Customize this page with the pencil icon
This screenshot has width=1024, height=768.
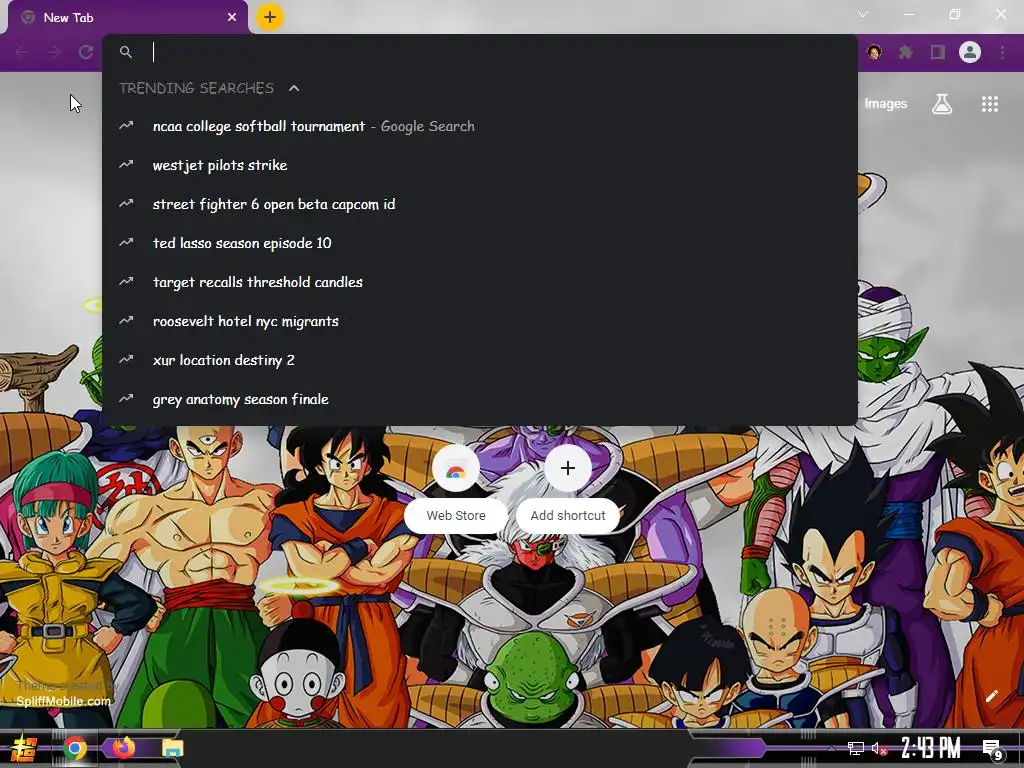tap(991, 696)
